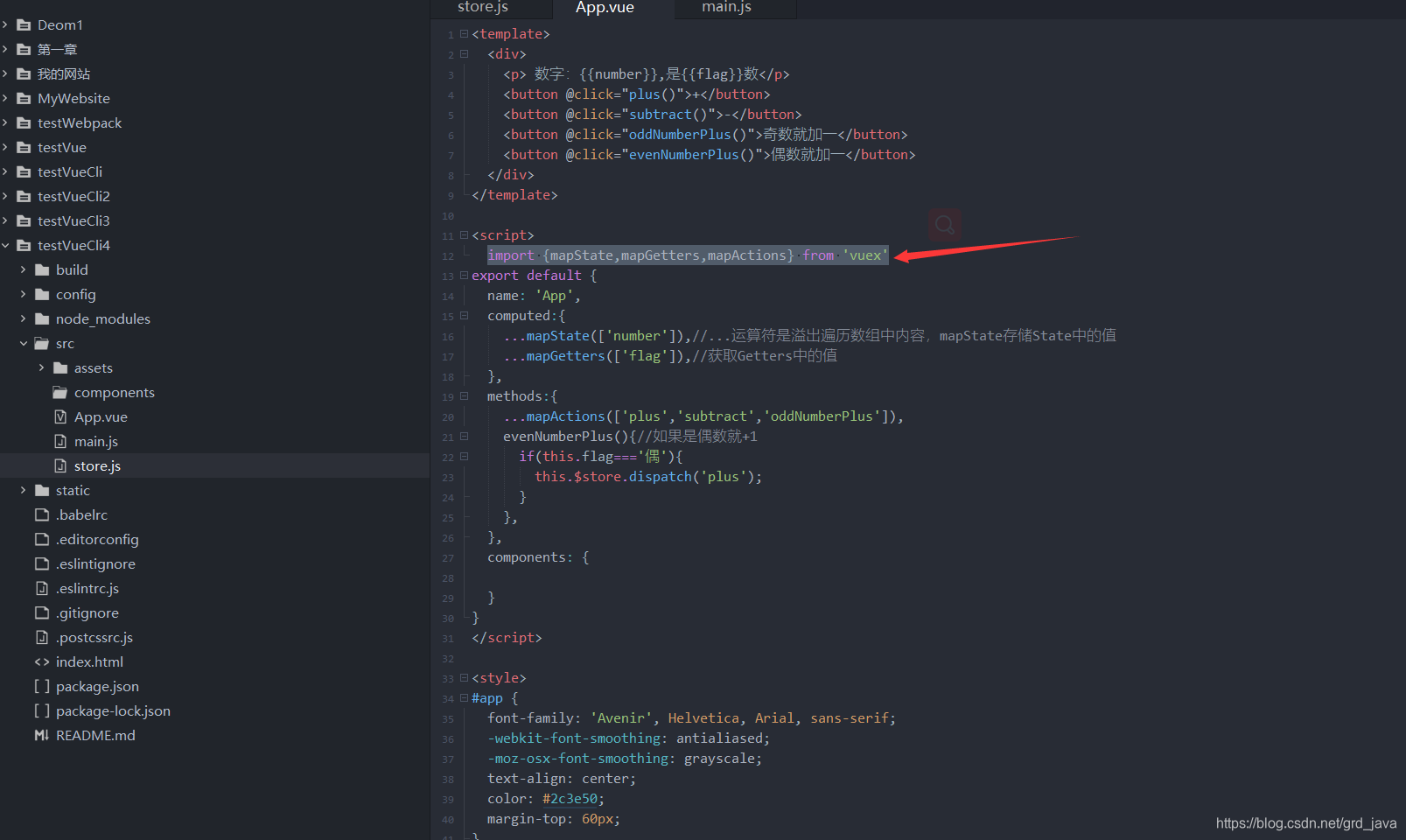Expand the Deom1 project

[5, 25]
